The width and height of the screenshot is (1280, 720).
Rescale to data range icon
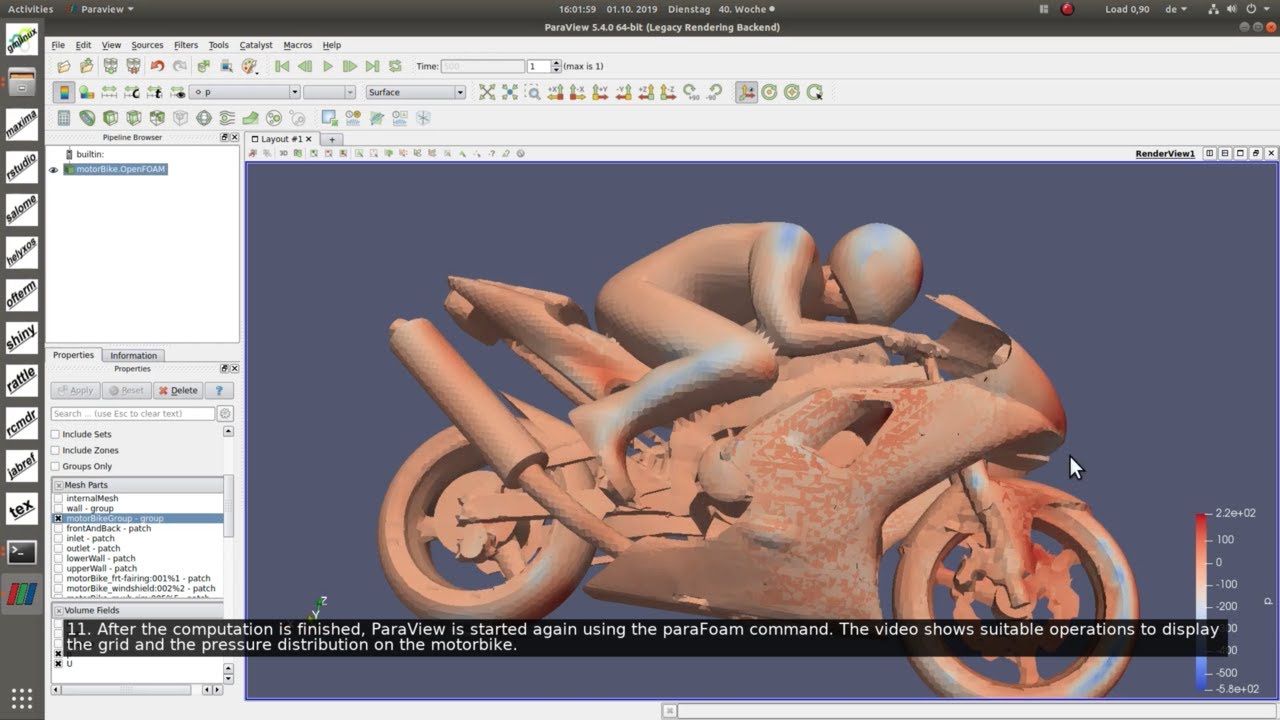click(110, 92)
